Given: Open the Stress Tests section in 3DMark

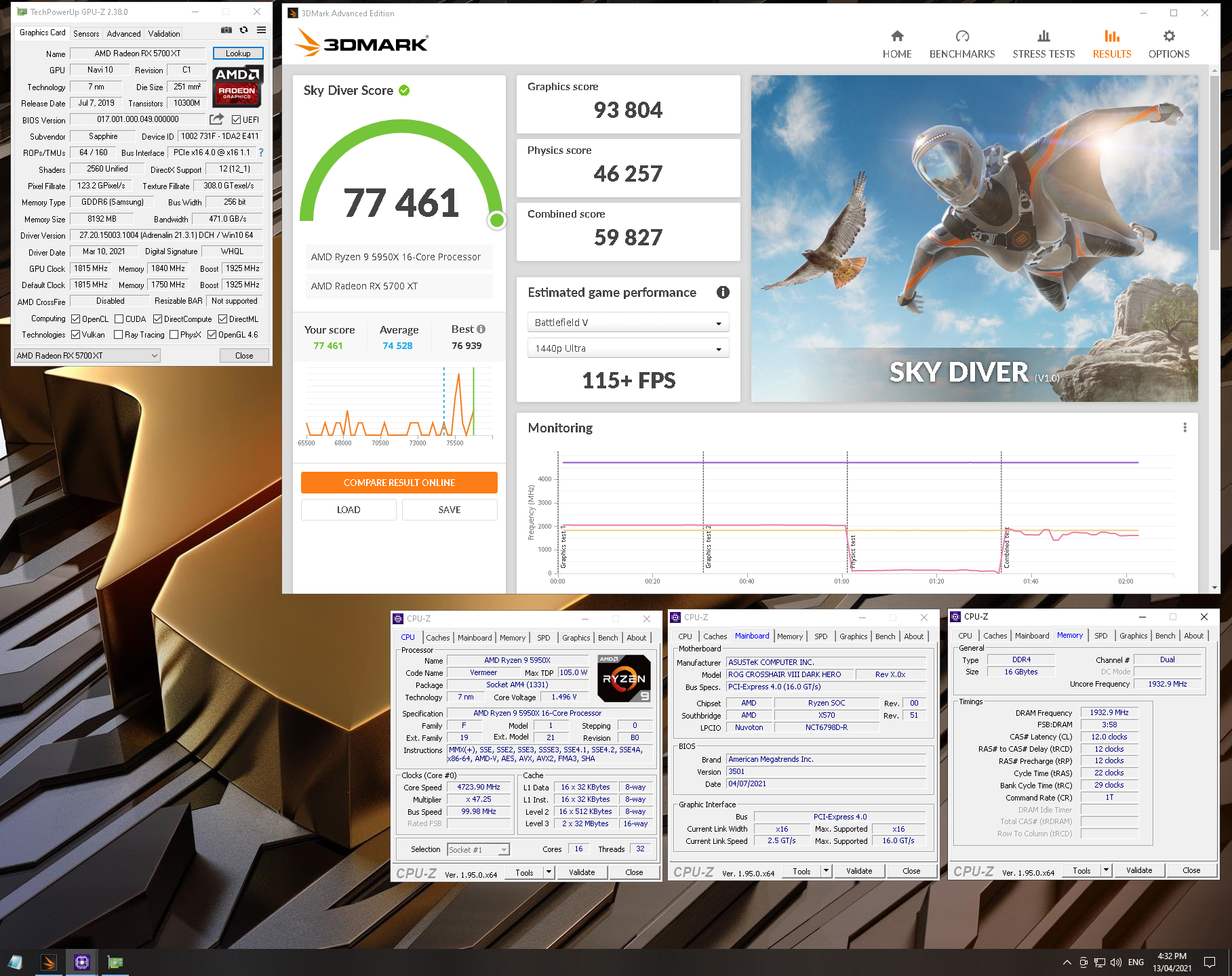Looking at the screenshot, I should [1044, 44].
